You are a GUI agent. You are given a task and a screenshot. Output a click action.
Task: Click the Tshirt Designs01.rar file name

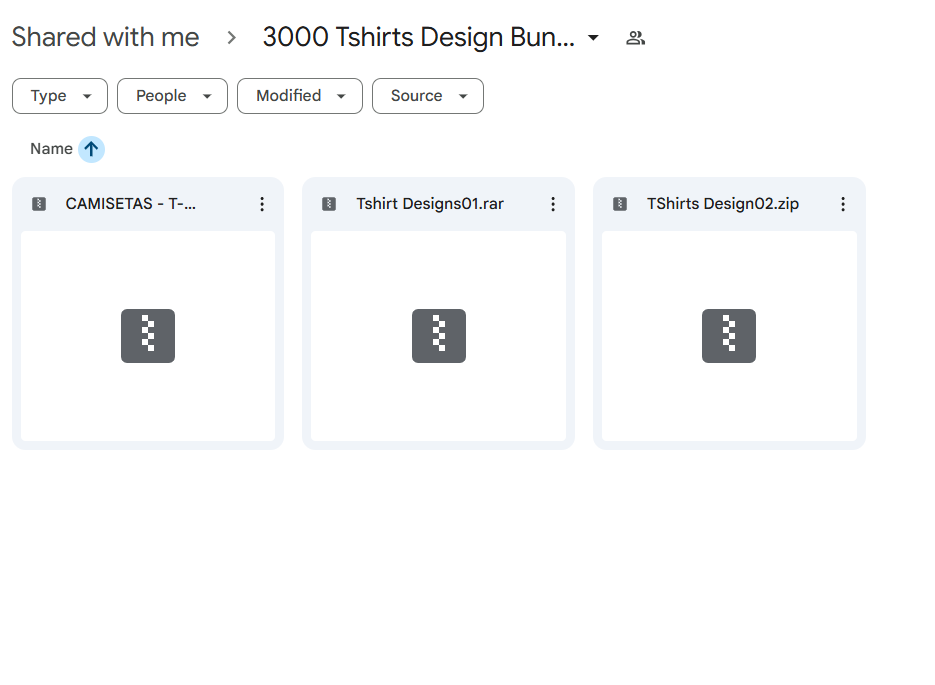(430, 204)
